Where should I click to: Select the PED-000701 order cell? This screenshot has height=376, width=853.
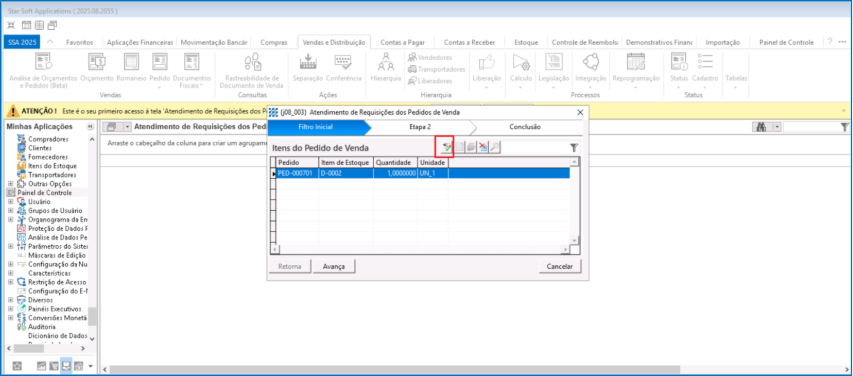[x=298, y=173]
